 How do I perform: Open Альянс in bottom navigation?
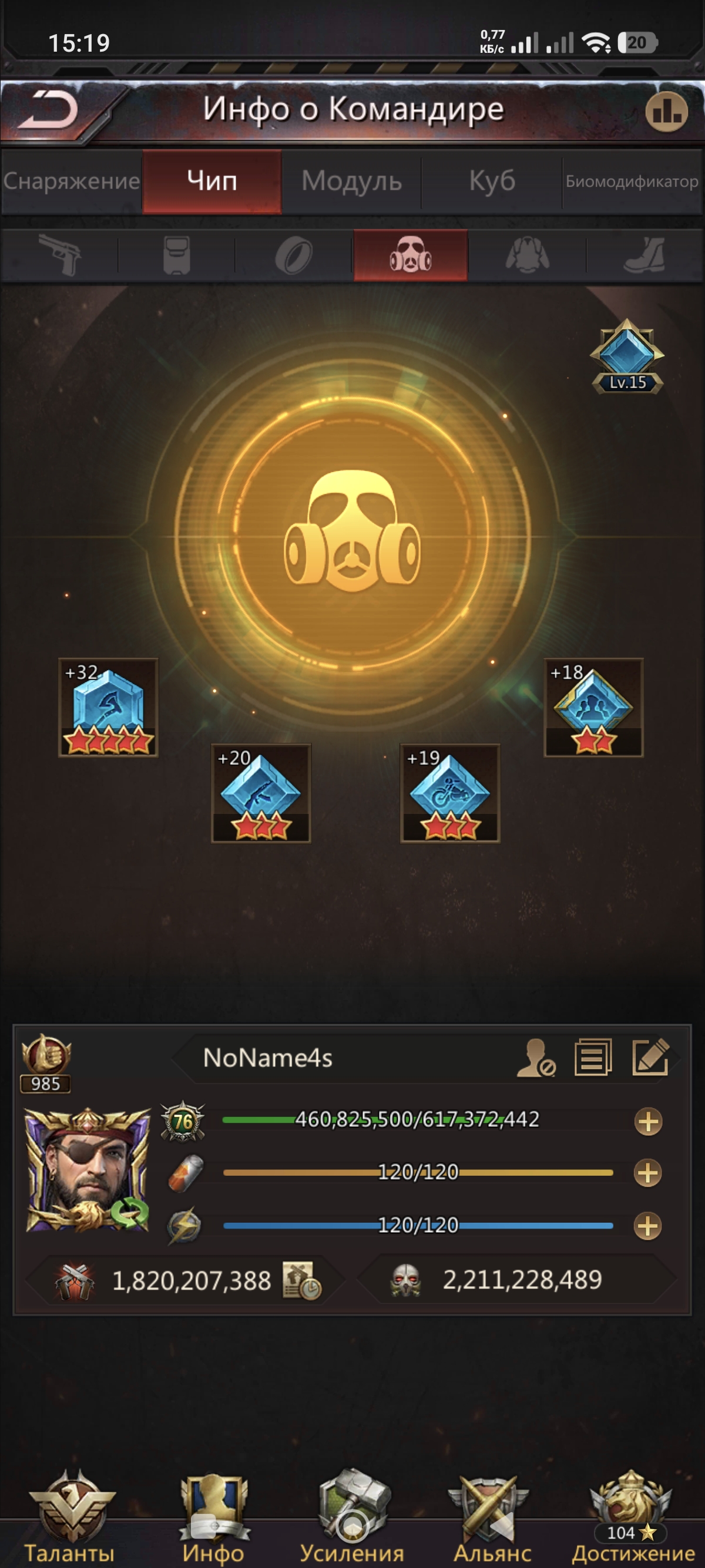tap(492, 1517)
